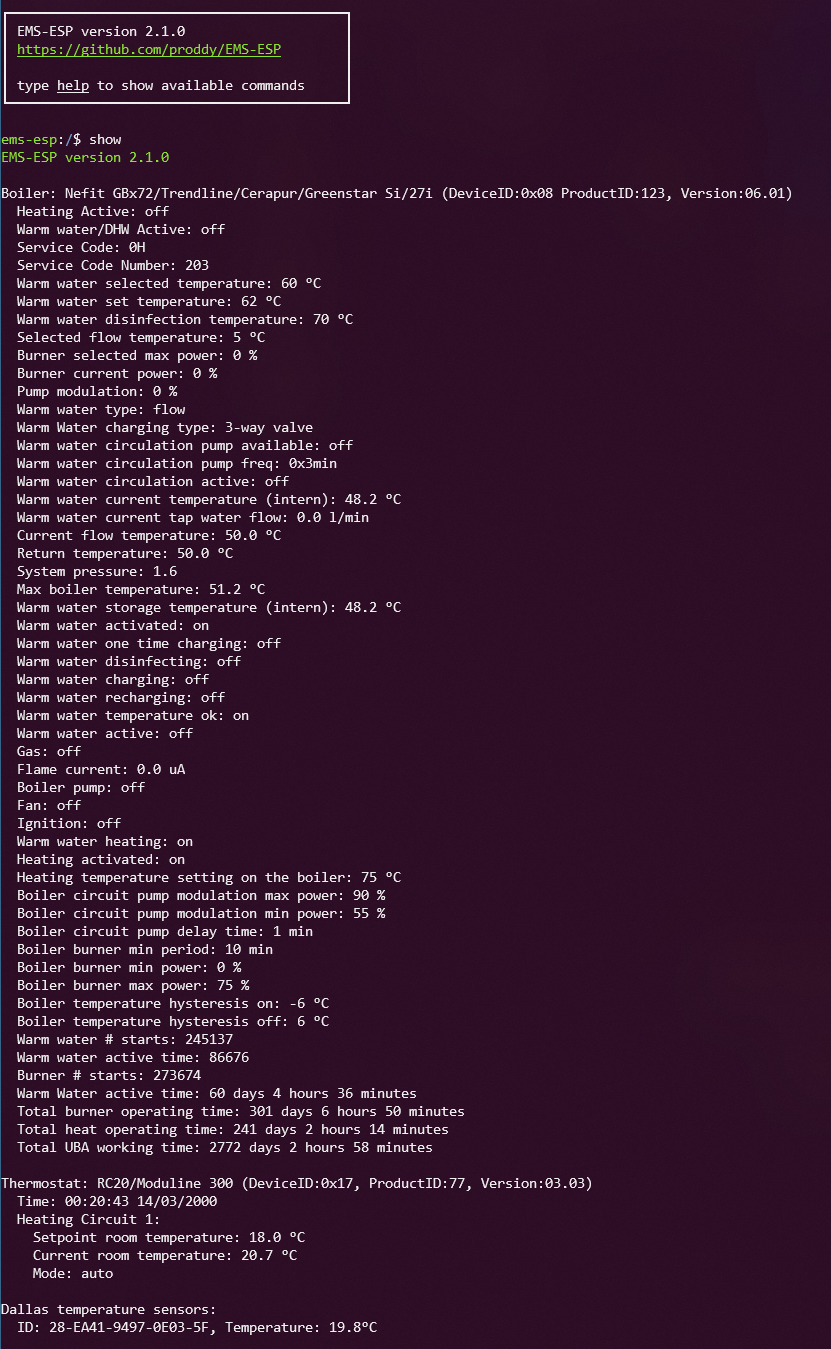Click the Flame current 0.0 uA line
The image size is (831, 1349).
[x=101, y=769]
